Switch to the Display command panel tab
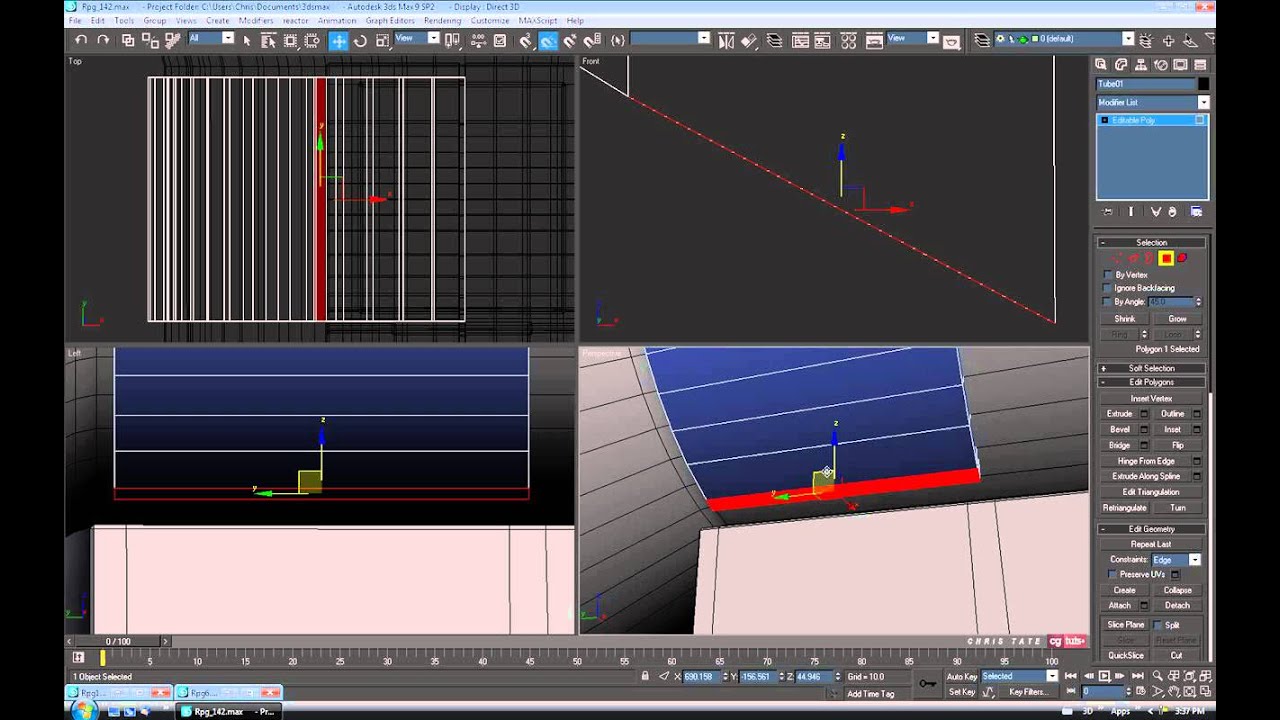The height and width of the screenshot is (720, 1280). [1181, 64]
